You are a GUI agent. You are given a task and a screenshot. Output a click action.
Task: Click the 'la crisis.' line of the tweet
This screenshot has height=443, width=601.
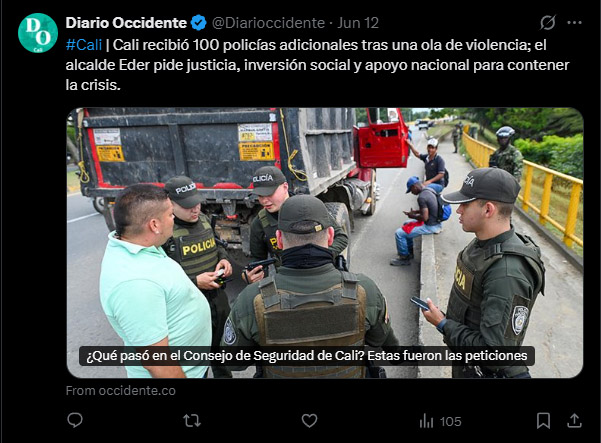coord(93,85)
